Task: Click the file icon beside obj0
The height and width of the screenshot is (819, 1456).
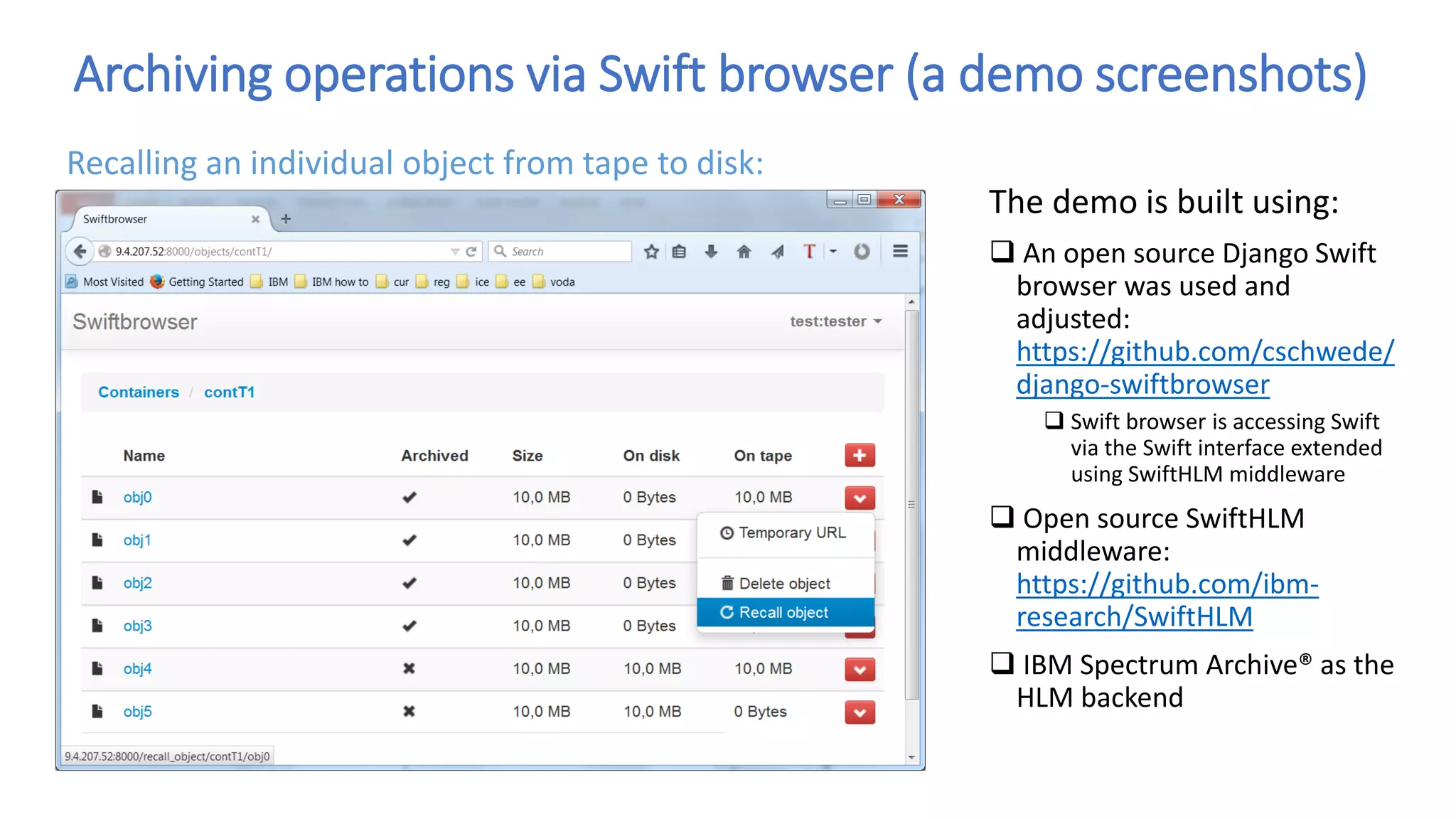Action: click(97, 497)
